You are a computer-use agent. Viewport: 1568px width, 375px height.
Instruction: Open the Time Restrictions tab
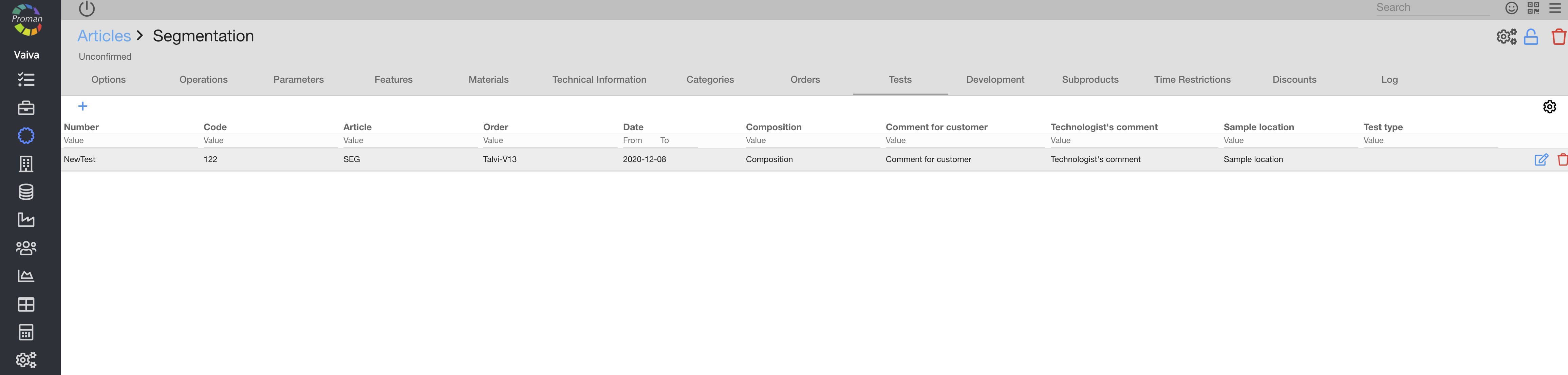click(1192, 80)
